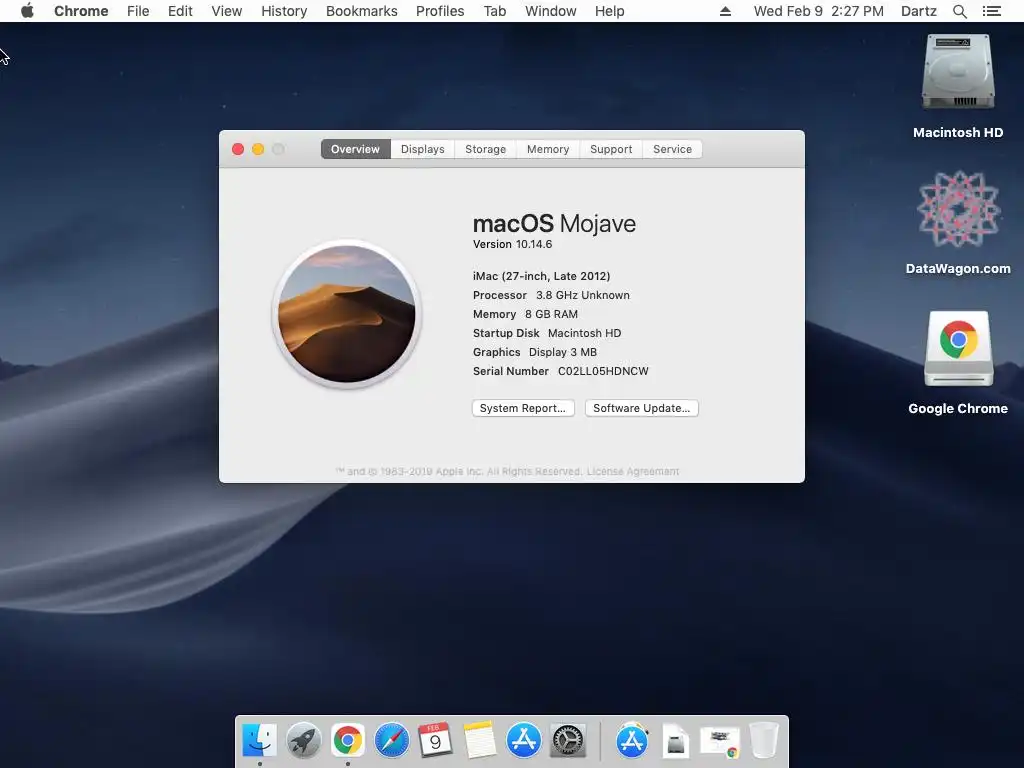Switch to the Memory tab
The width and height of the screenshot is (1024, 768).
pos(548,149)
